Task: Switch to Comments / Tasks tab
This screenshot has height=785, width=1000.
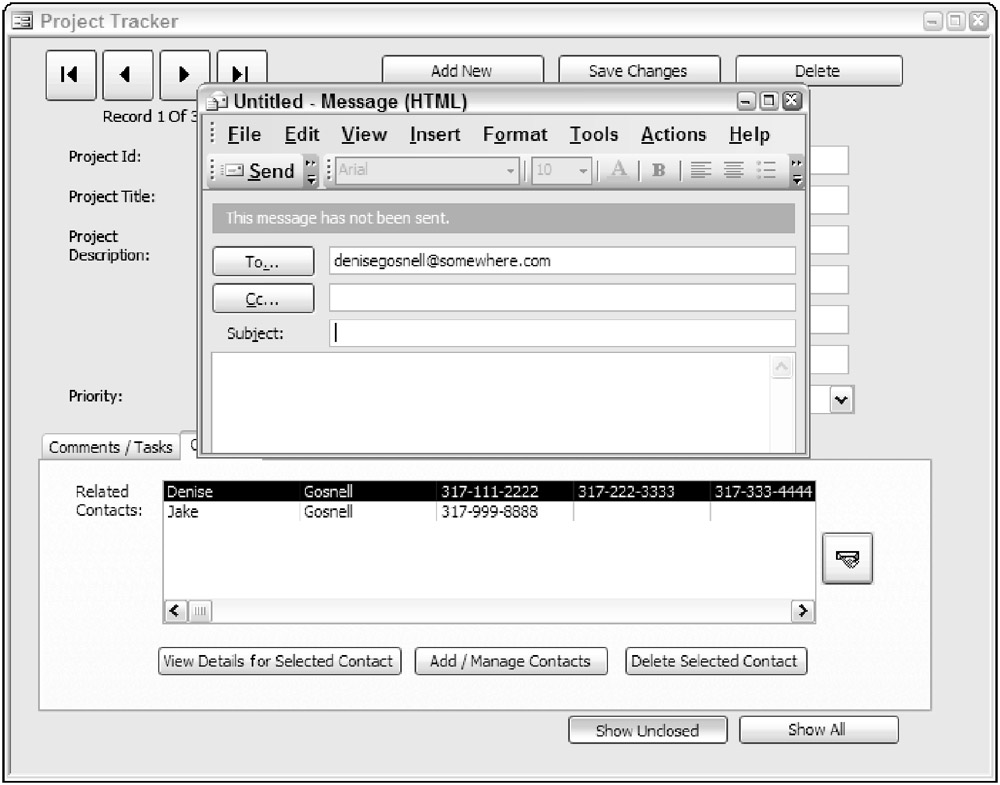Action: click(x=110, y=447)
